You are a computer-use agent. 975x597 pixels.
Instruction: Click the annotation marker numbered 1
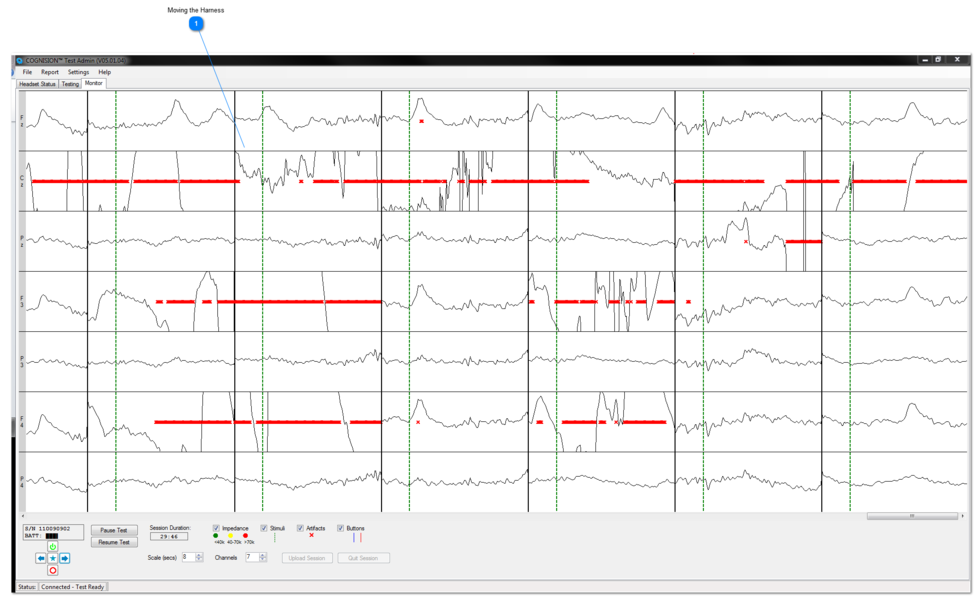coord(196,23)
